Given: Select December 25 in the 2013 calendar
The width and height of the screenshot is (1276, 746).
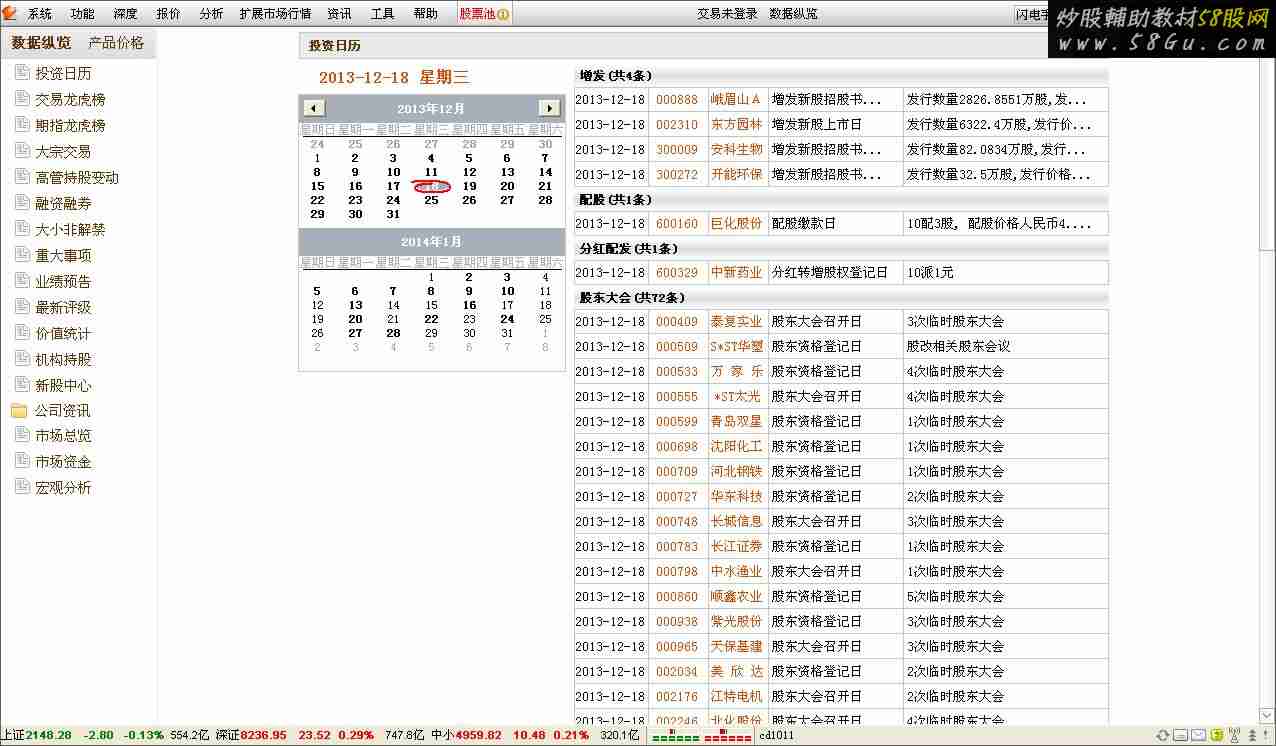Looking at the screenshot, I should (431, 200).
